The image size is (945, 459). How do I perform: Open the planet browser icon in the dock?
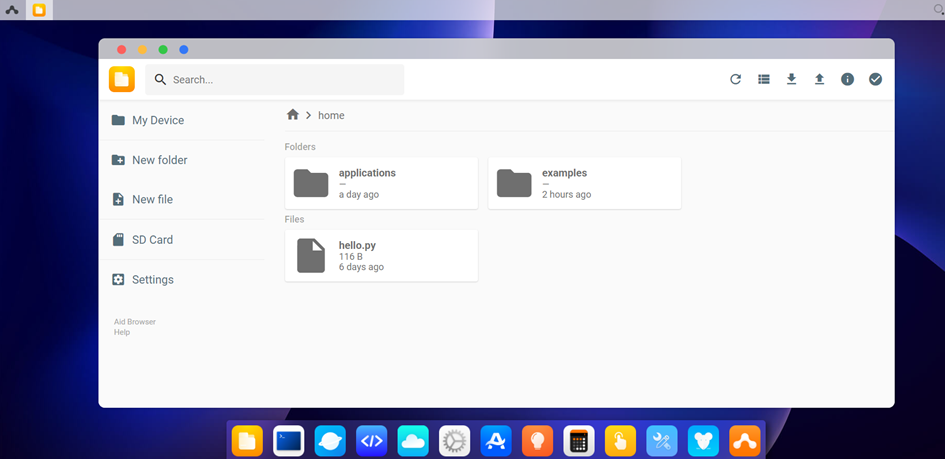[330, 441]
